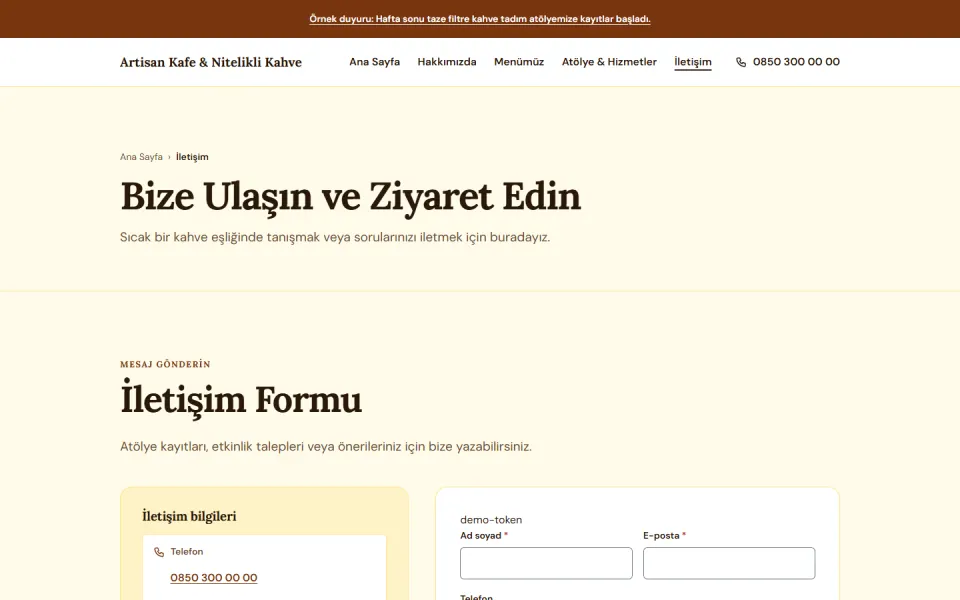Click the Ana Sayfa breadcrumb link
The height and width of the screenshot is (600, 960).
click(141, 157)
